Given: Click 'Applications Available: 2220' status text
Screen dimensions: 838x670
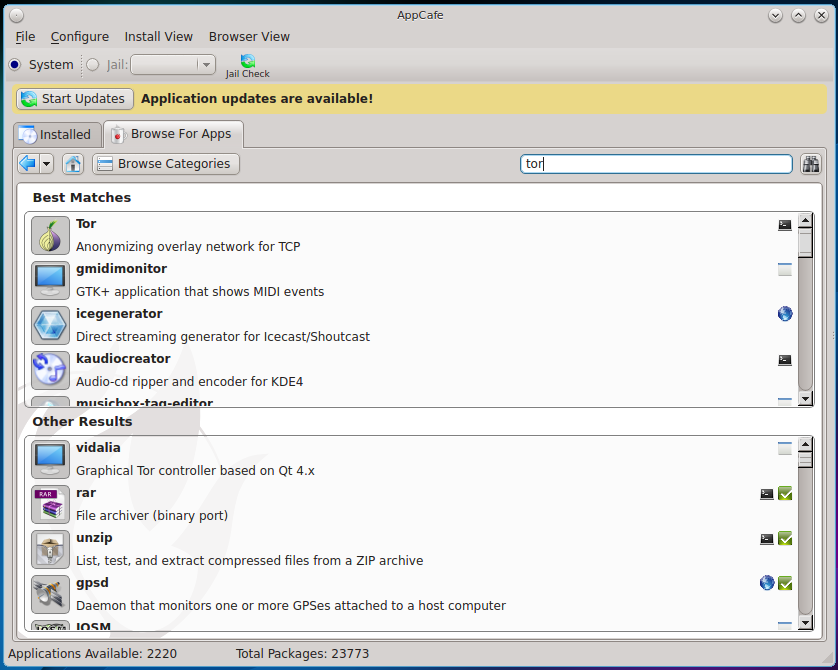Looking at the screenshot, I should coord(92,653).
